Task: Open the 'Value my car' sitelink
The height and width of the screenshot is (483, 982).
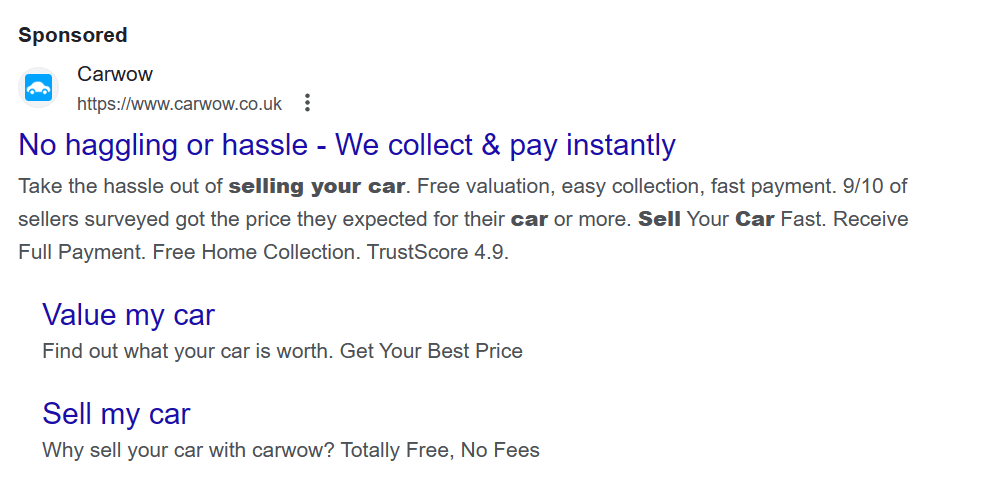Action: (x=128, y=314)
